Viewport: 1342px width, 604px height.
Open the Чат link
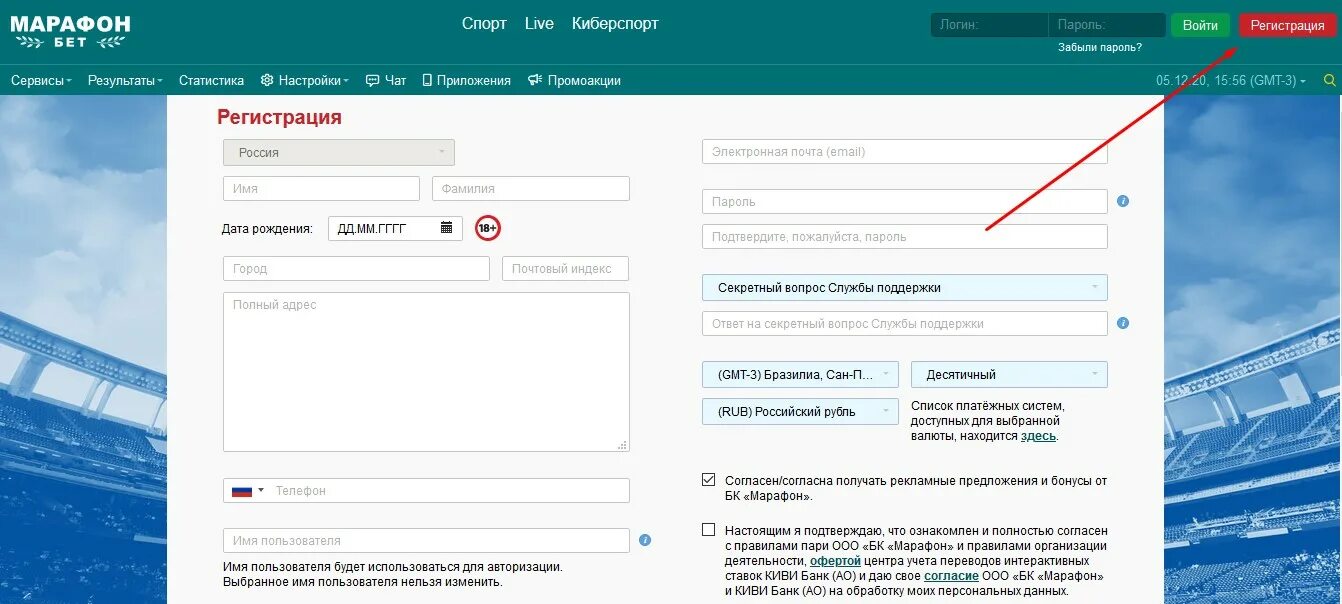click(386, 80)
